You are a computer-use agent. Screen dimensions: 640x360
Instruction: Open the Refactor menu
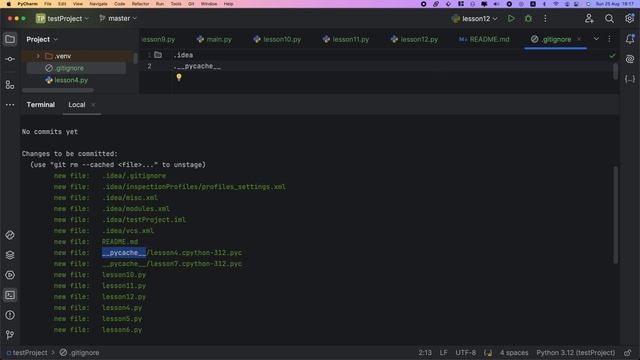click(x=140, y=4)
